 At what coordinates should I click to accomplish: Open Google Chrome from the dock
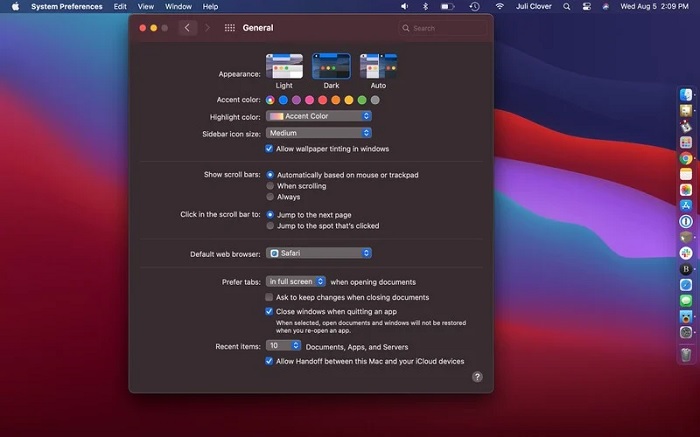[686, 158]
